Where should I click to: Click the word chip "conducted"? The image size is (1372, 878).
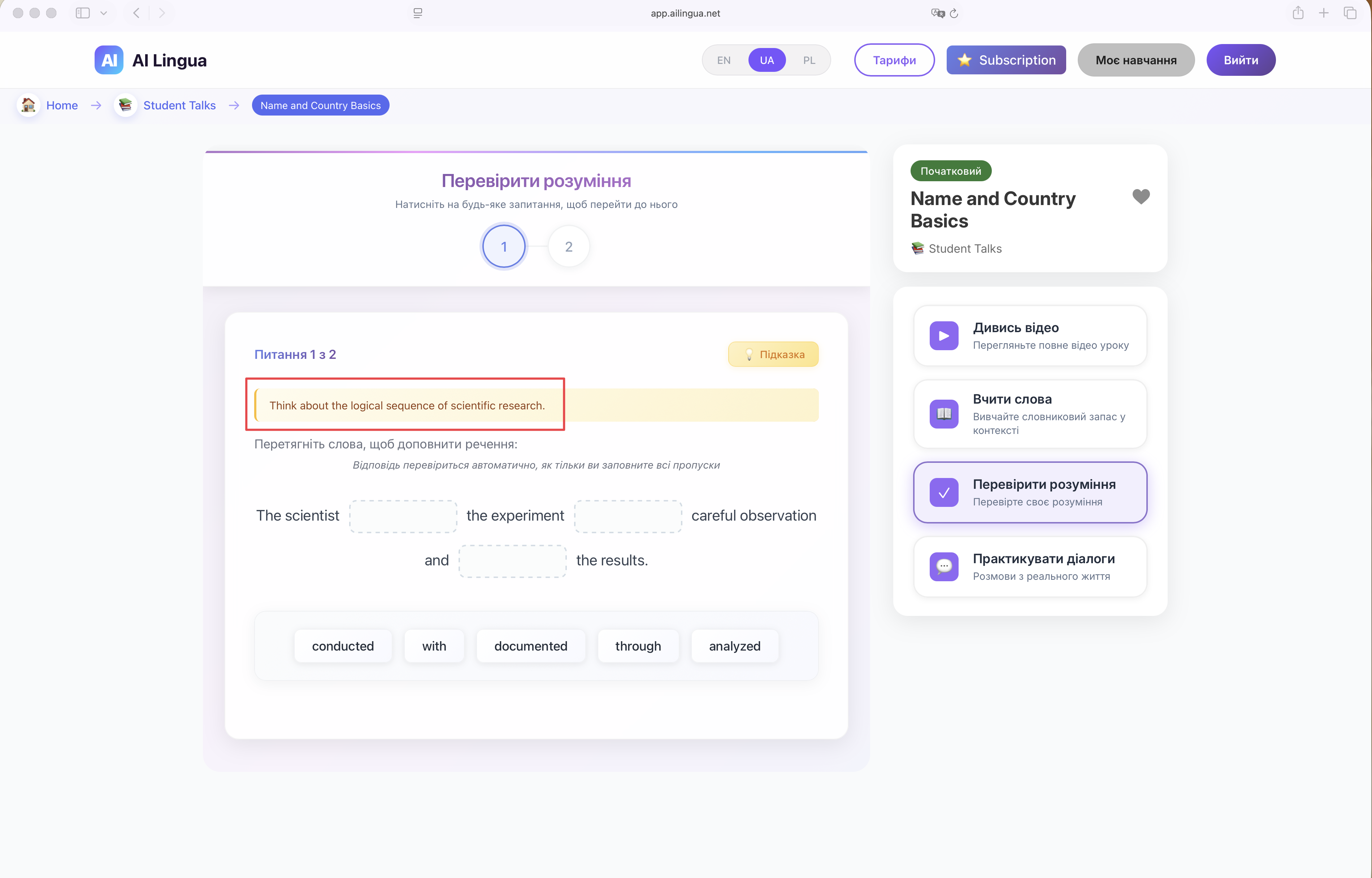343,646
